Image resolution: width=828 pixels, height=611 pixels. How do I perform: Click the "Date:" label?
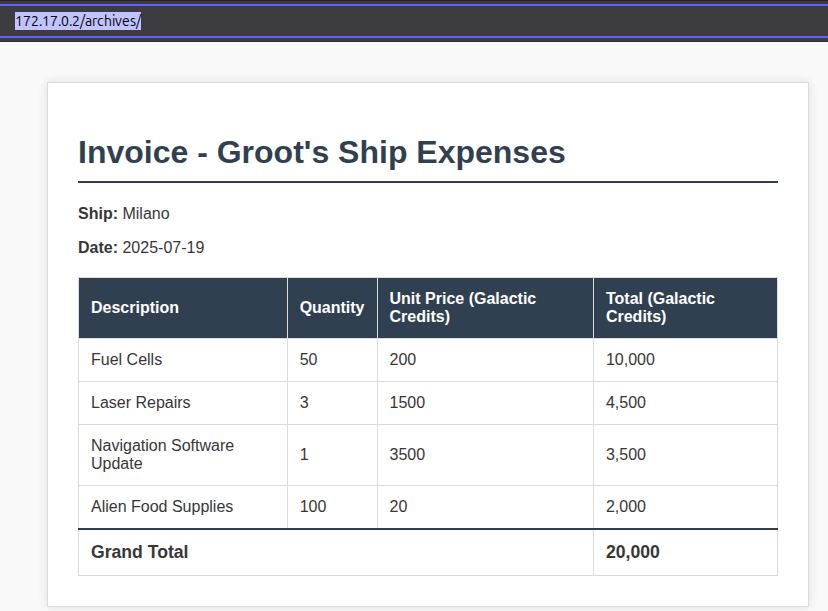(98, 247)
